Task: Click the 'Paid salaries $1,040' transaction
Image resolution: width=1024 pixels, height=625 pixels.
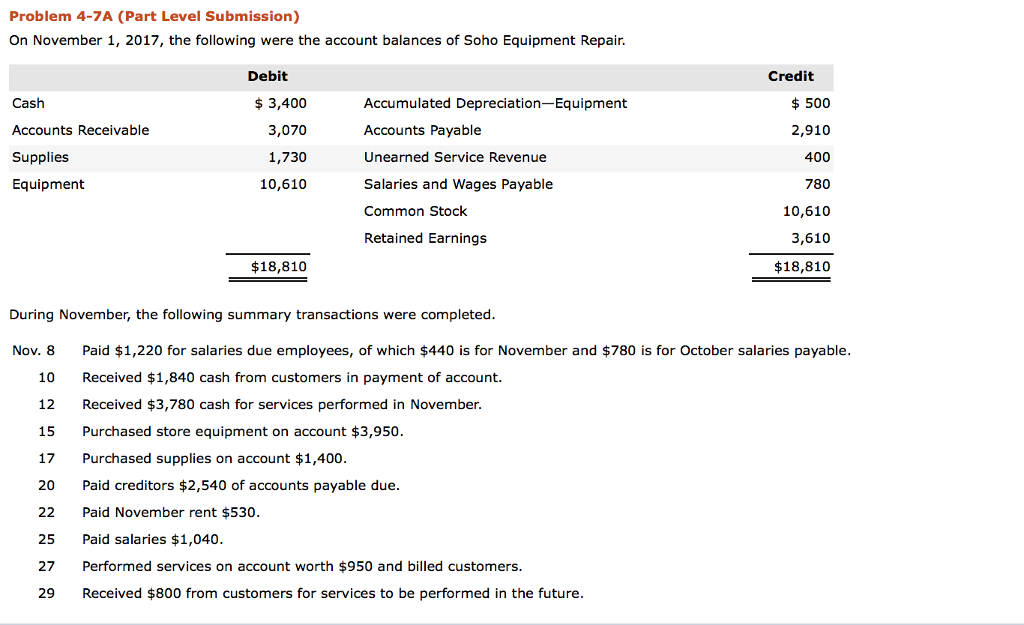Action: (x=152, y=539)
